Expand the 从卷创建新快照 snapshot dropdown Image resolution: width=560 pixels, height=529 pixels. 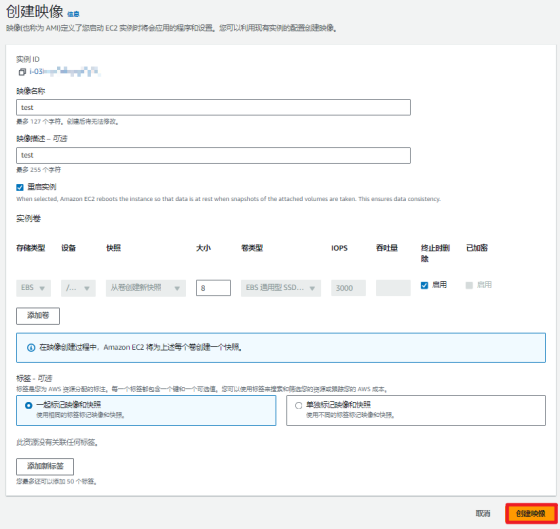[146, 288]
